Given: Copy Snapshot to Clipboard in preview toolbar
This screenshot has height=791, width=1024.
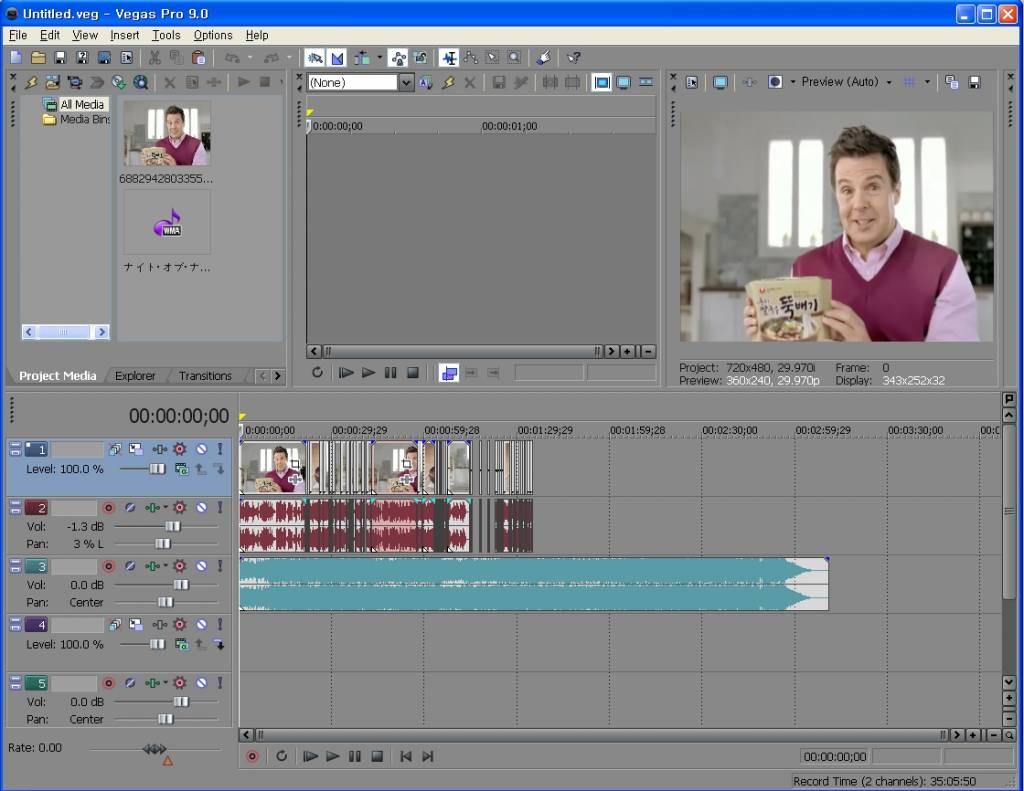Looking at the screenshot, I should pos(952,82).
